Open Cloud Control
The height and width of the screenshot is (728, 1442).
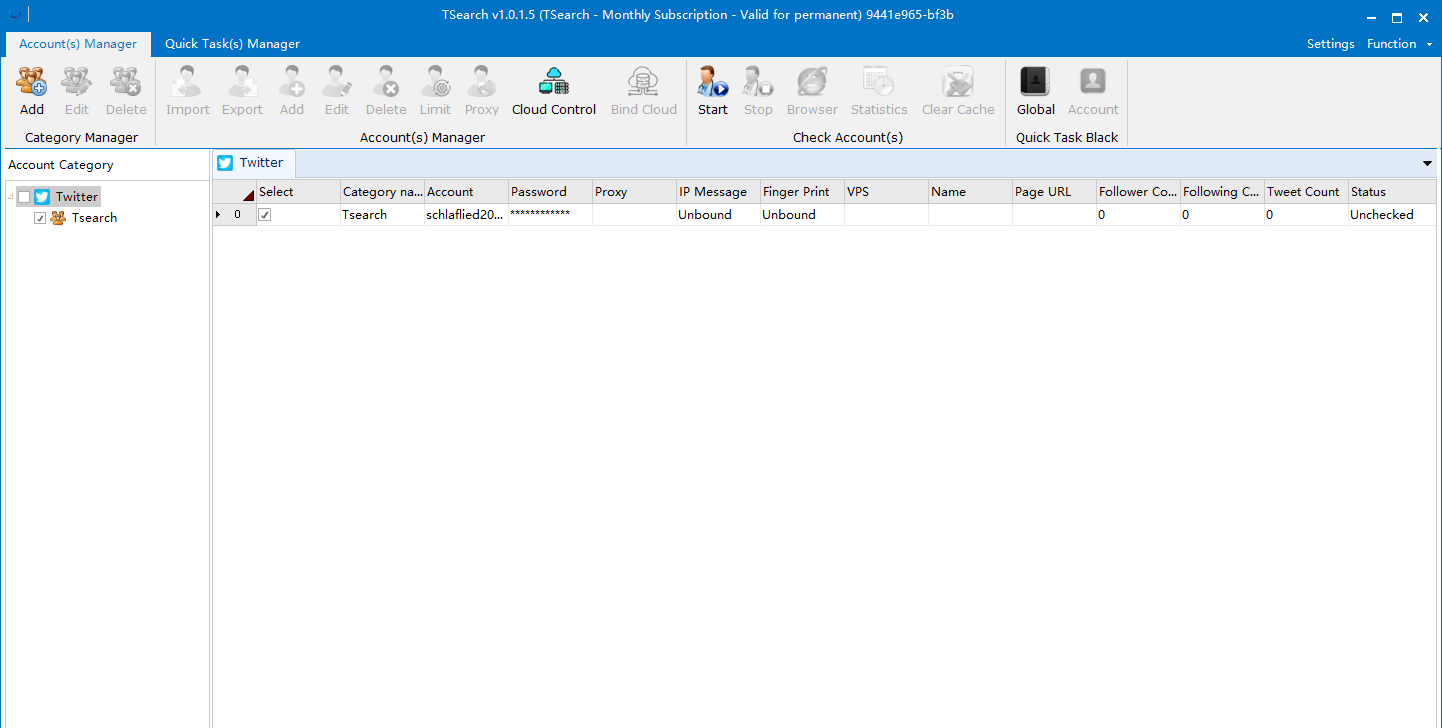point(554,91)
